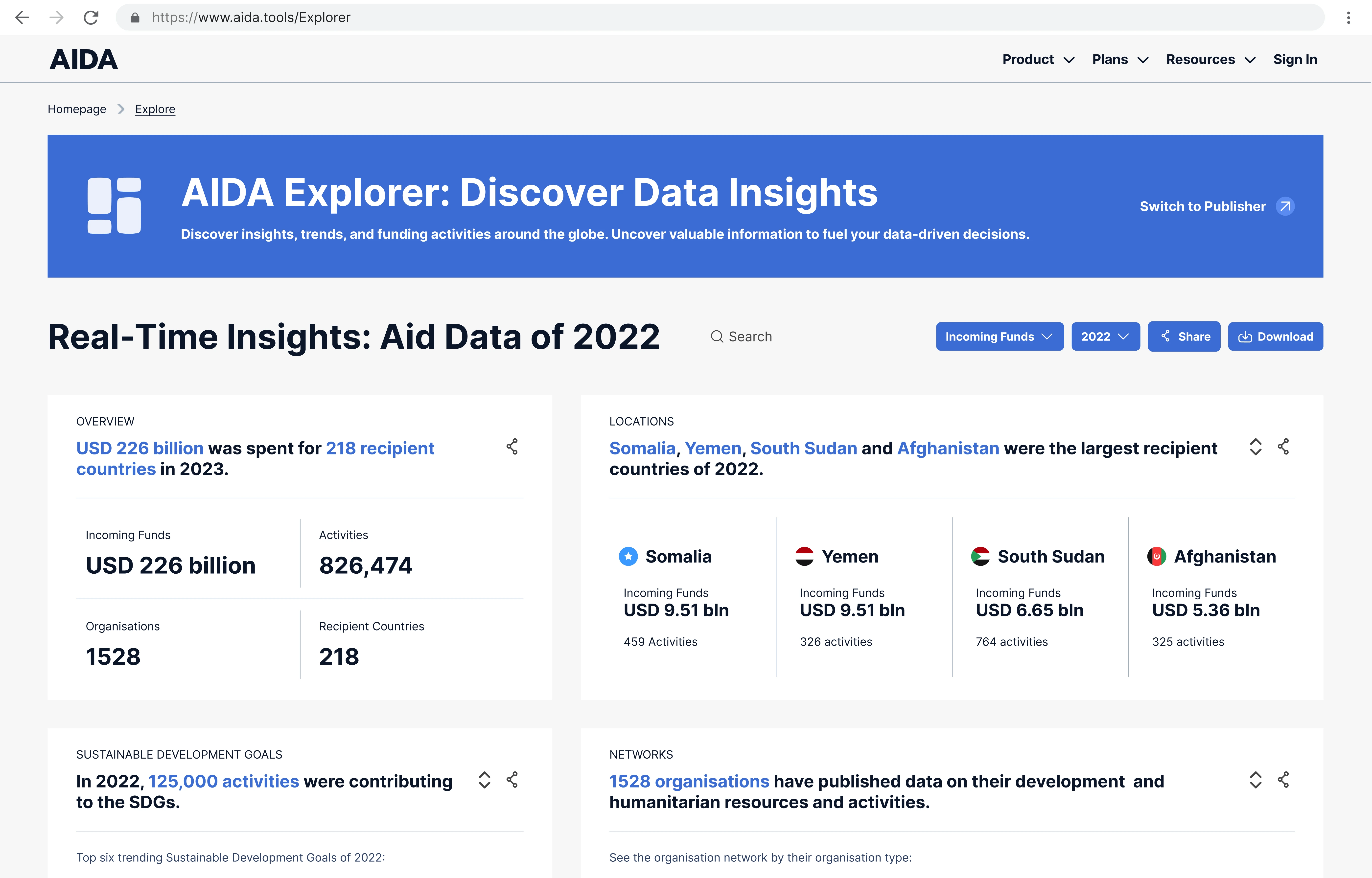Share the Sustainable Development Goals card
The image size is (1372, 878).
click(x=512, y=780)
